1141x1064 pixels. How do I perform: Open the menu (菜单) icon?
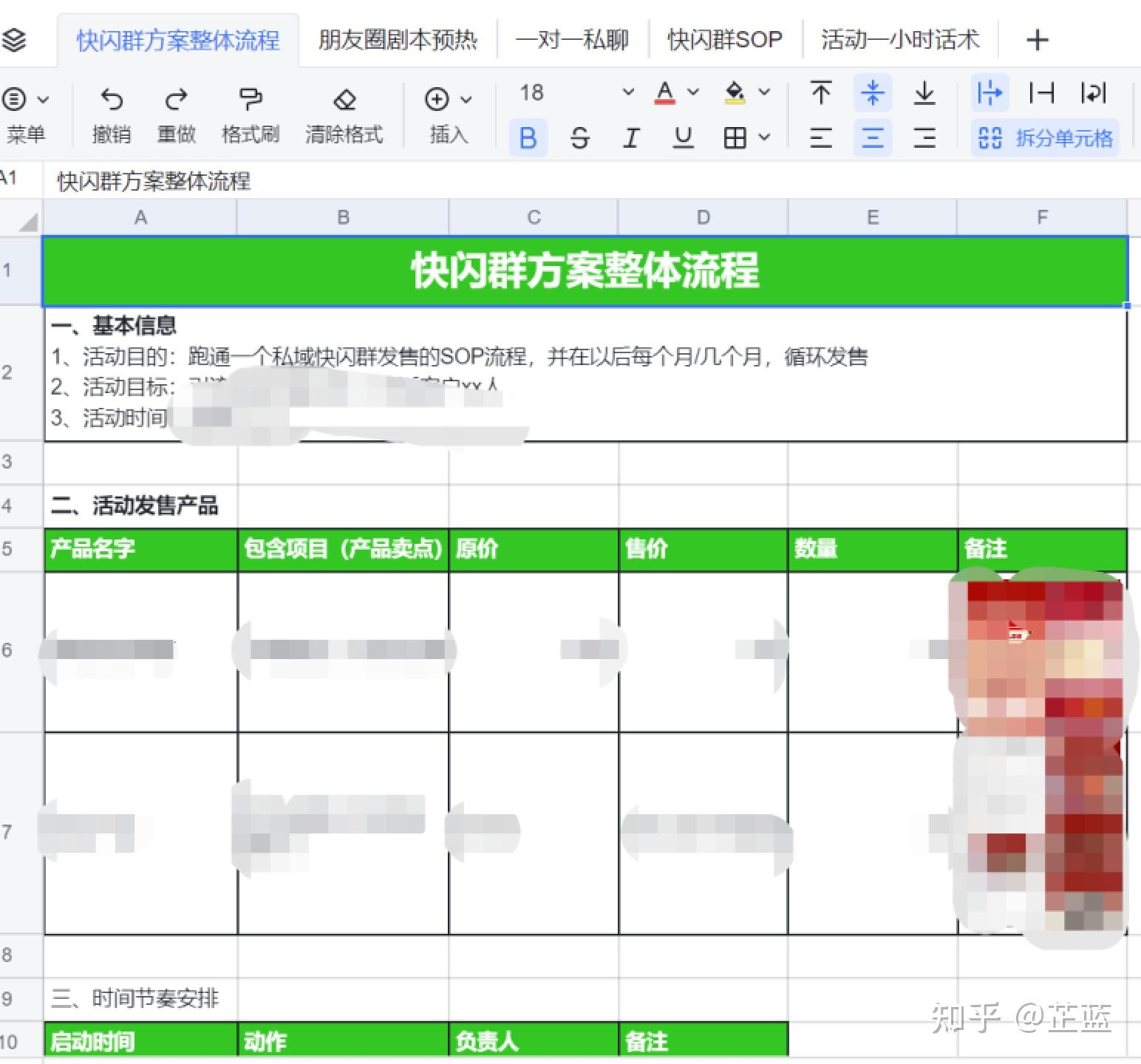(14, 99)
